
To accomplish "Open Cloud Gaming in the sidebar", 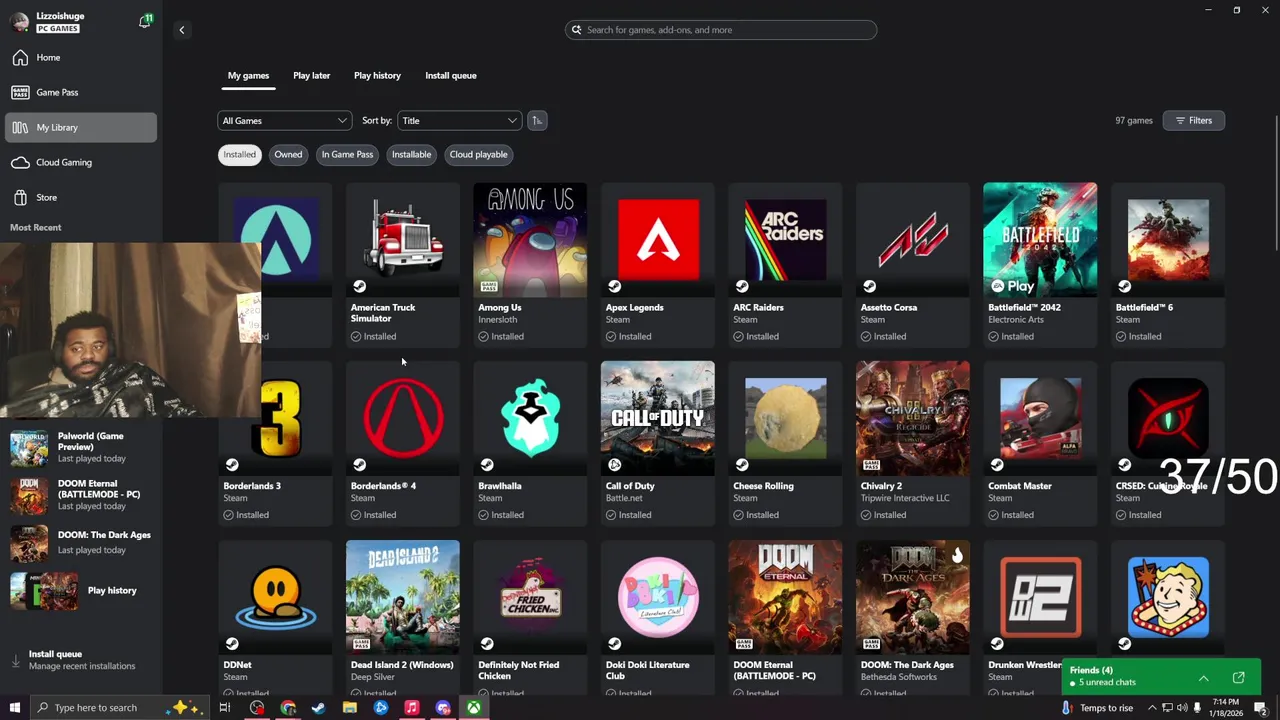I will click(80, 162).
